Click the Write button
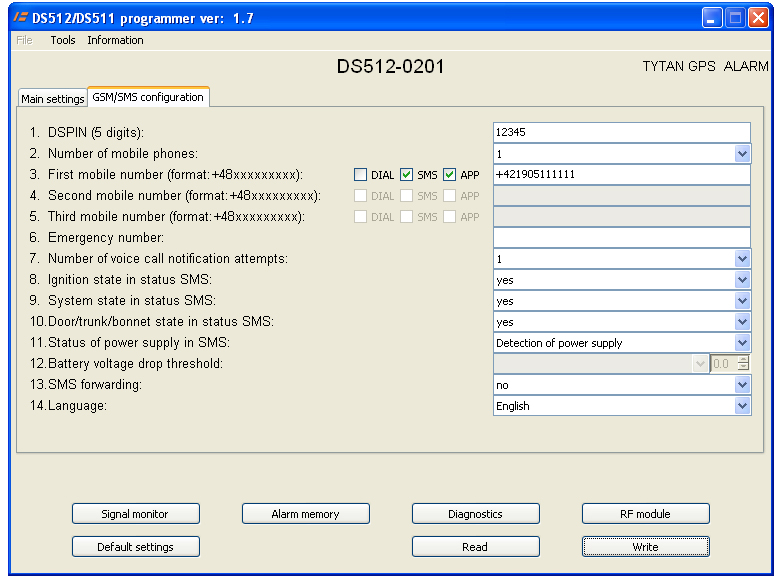This screenshot has height=583, width=783. (645, 547)
